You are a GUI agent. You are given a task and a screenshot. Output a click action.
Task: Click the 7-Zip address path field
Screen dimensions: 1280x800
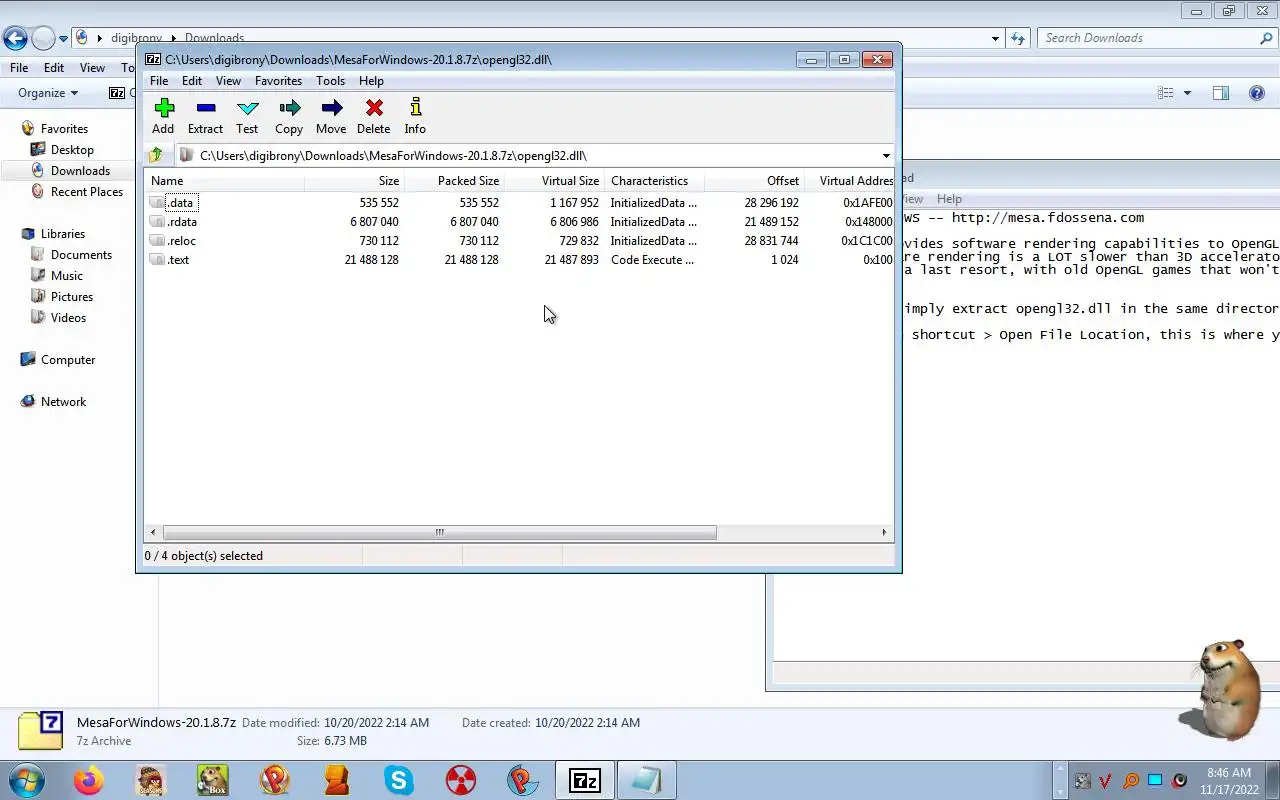coord(527,156)
